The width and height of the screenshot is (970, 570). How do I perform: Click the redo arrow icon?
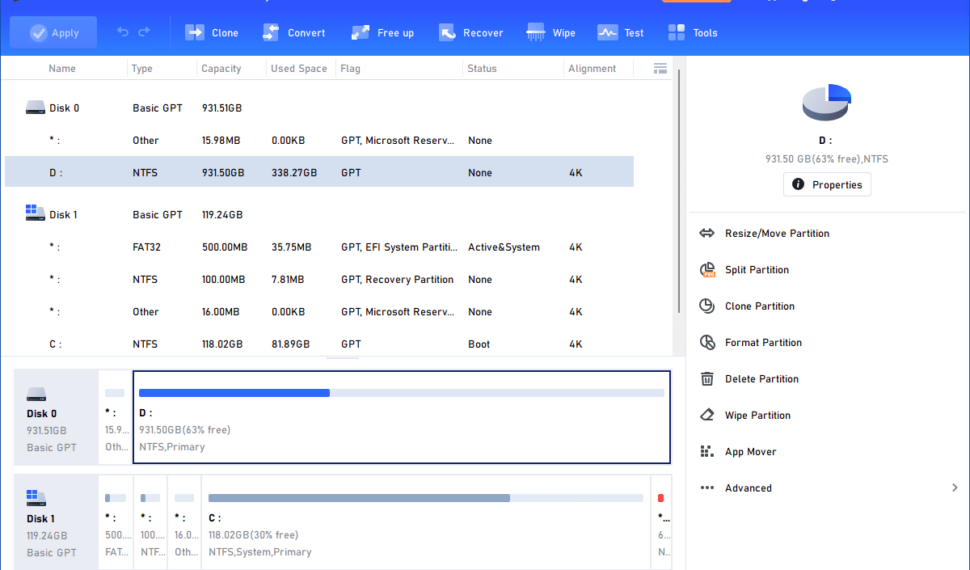click(x=144, y=33)
